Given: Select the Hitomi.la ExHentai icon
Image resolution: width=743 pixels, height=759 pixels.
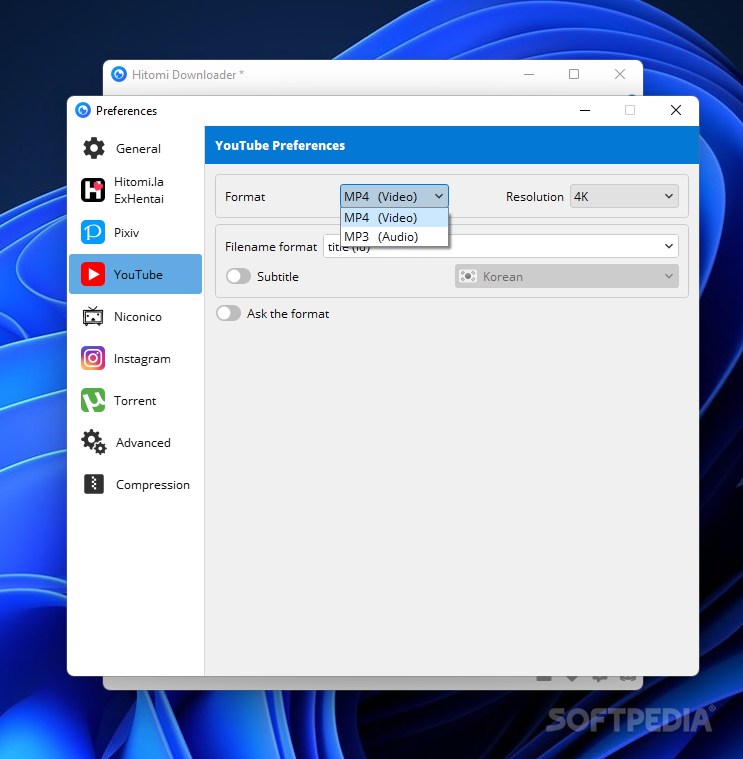Looking at the screenshot, I should click(x=93, y=190).
